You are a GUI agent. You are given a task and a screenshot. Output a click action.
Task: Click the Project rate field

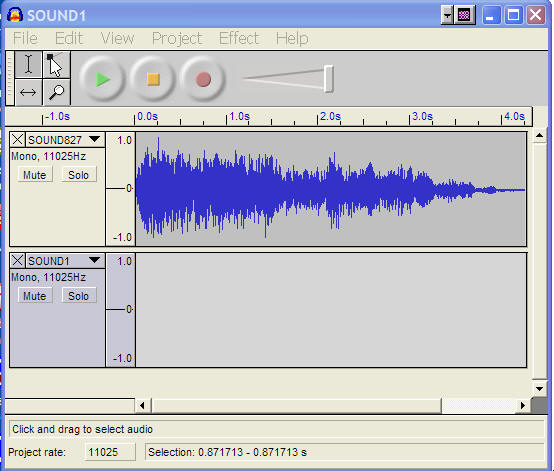tap(110, 452)
